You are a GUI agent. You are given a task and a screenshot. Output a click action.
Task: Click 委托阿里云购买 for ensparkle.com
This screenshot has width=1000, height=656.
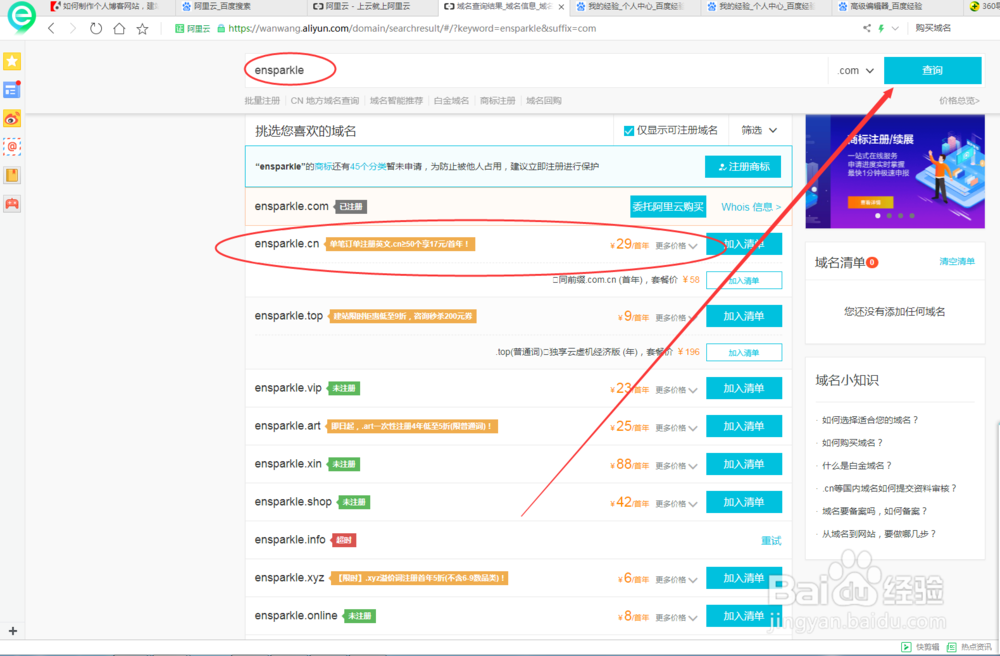(x=668, y=207)
